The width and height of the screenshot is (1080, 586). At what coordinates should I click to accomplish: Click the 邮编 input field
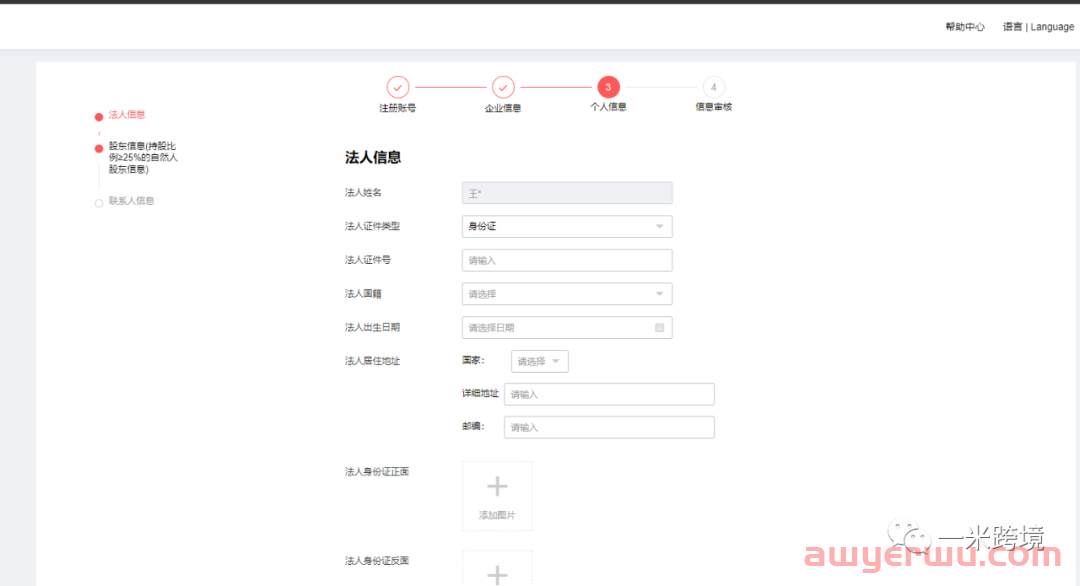tap(609, 427)
